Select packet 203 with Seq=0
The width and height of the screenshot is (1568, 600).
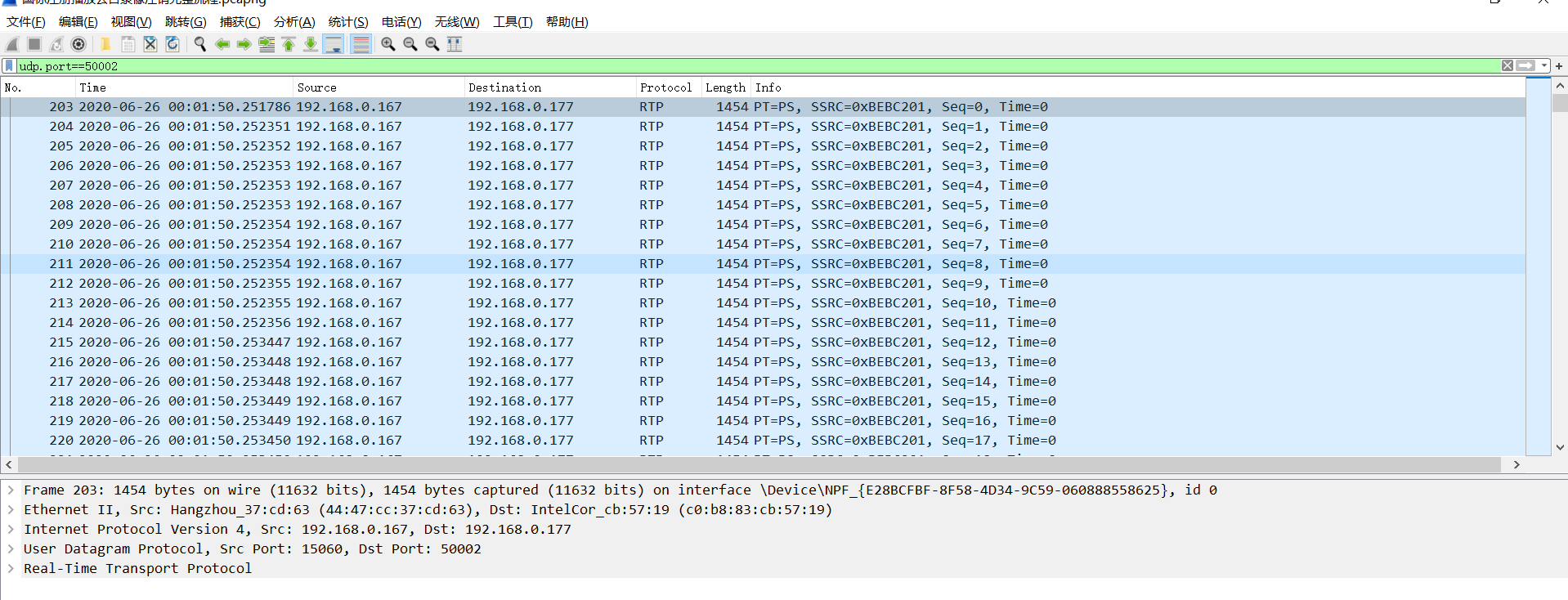764,107
